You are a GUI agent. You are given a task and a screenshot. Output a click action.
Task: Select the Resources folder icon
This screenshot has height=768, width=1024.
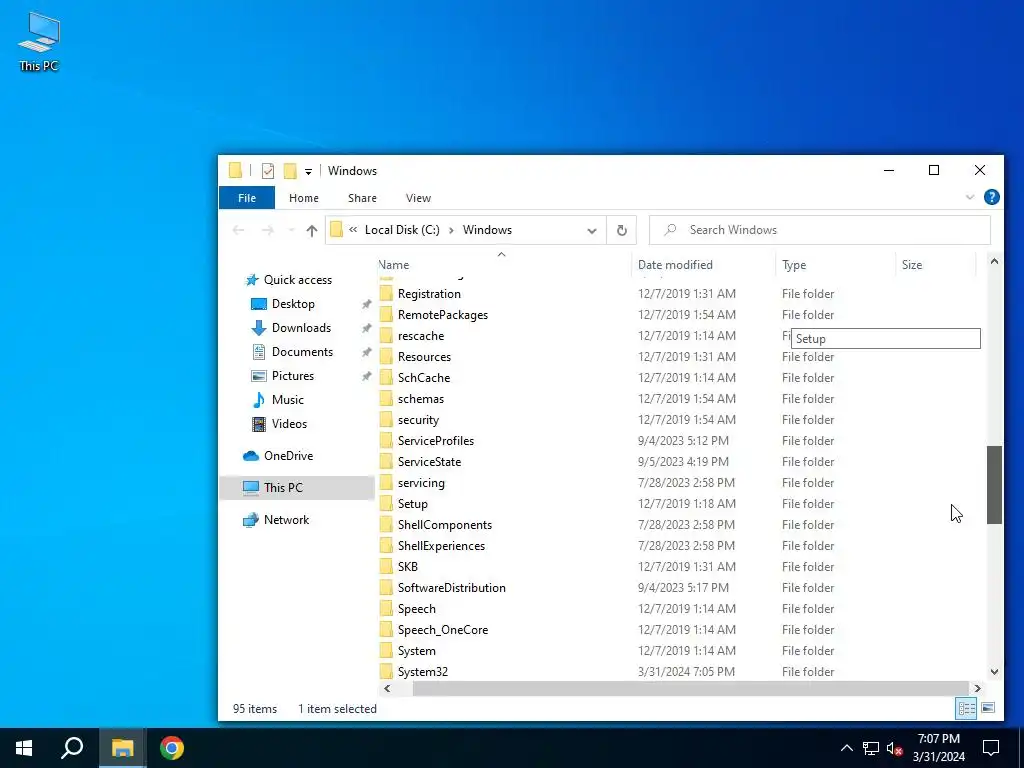pos(387,357)
